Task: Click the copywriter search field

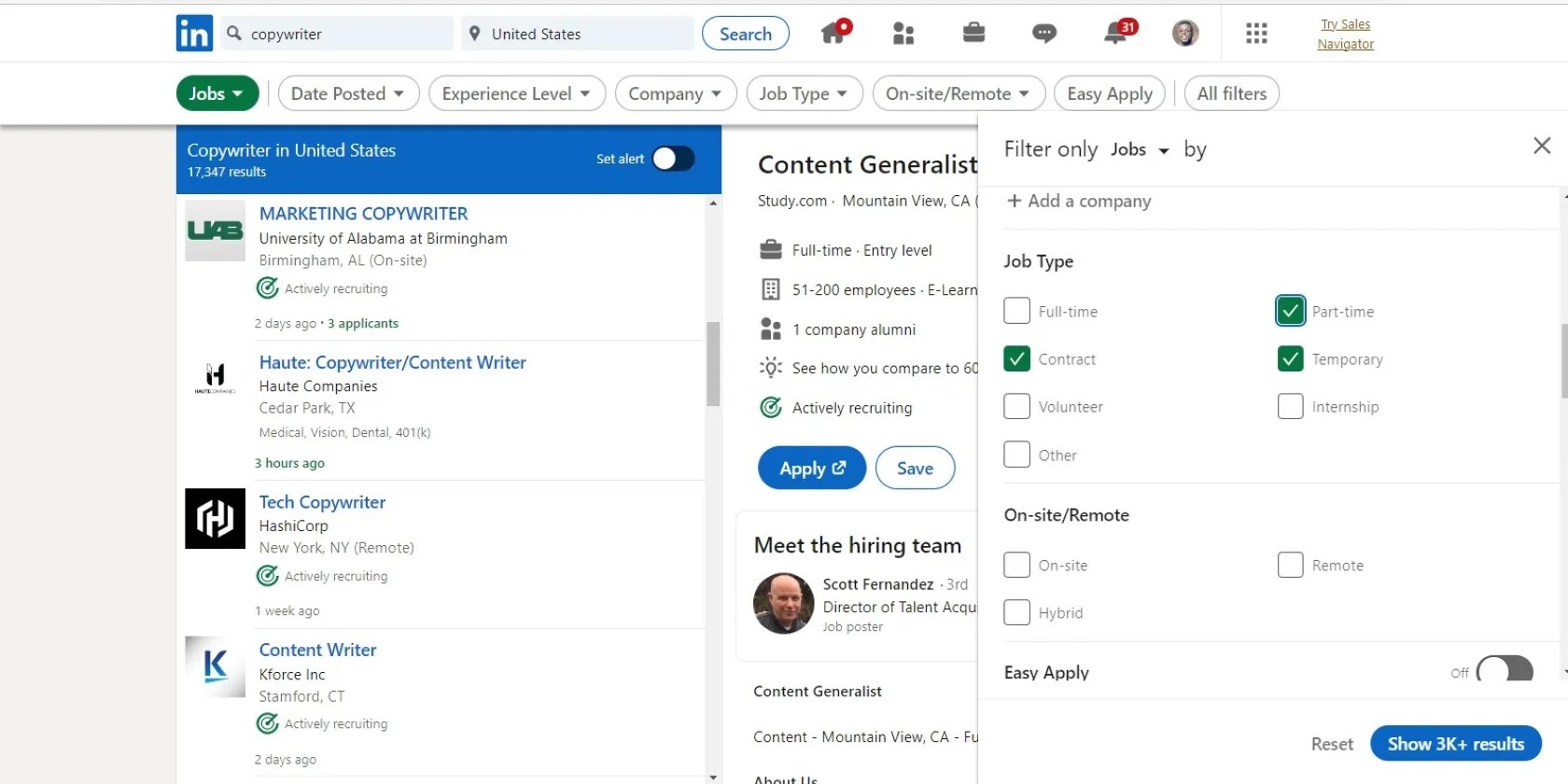Action: point(338,34)
